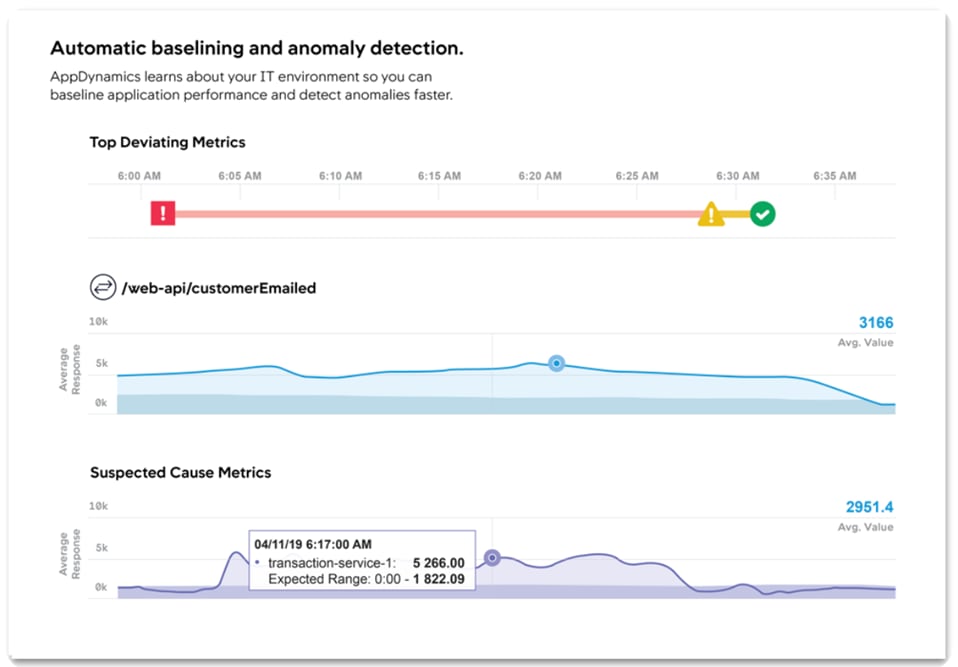Screen dimensions: 958x667
Task: Click the yellow warning triangle icon
Action: pos(711,214)
